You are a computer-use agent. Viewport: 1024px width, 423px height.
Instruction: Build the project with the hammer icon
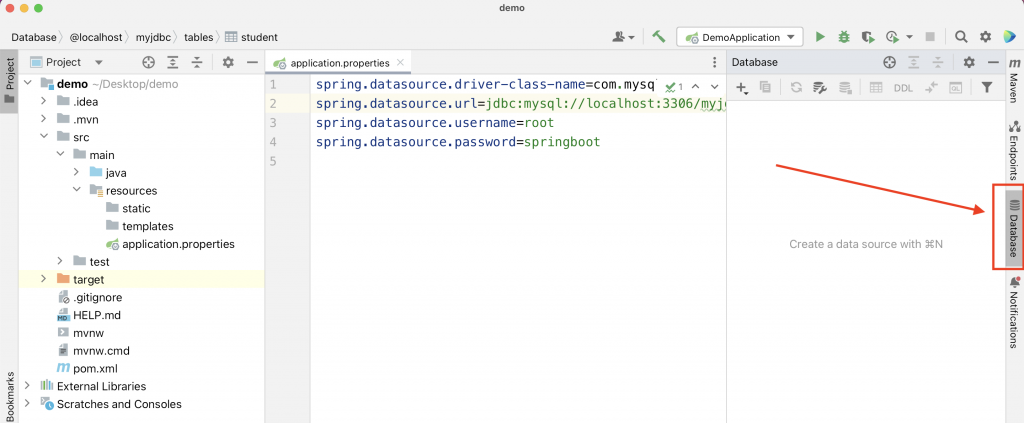[x=658, y=37]
